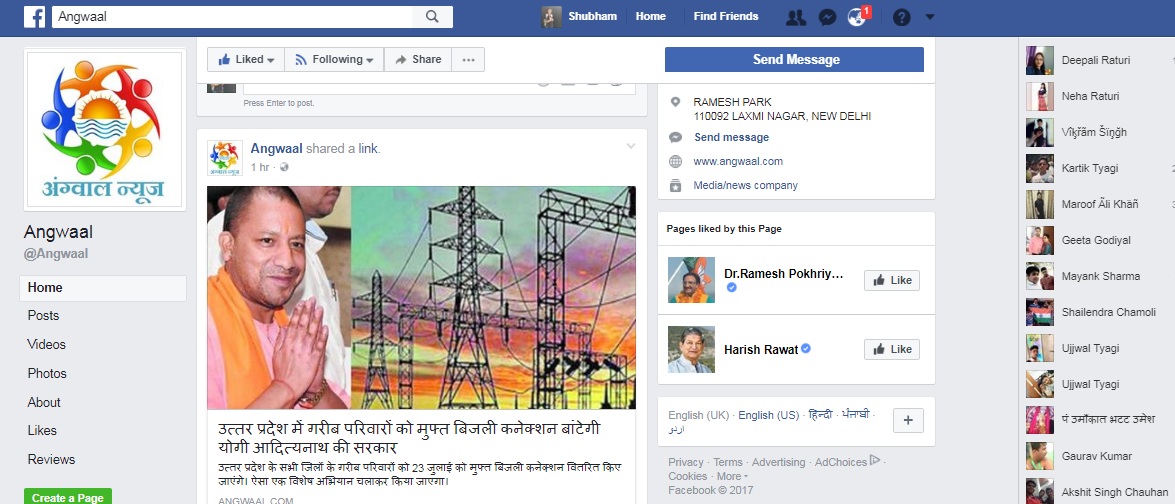The width and height of the screenshot is (1175, 504).
Task: Expand the account dropdown arrow in top bar
Action: click(930, 16)
